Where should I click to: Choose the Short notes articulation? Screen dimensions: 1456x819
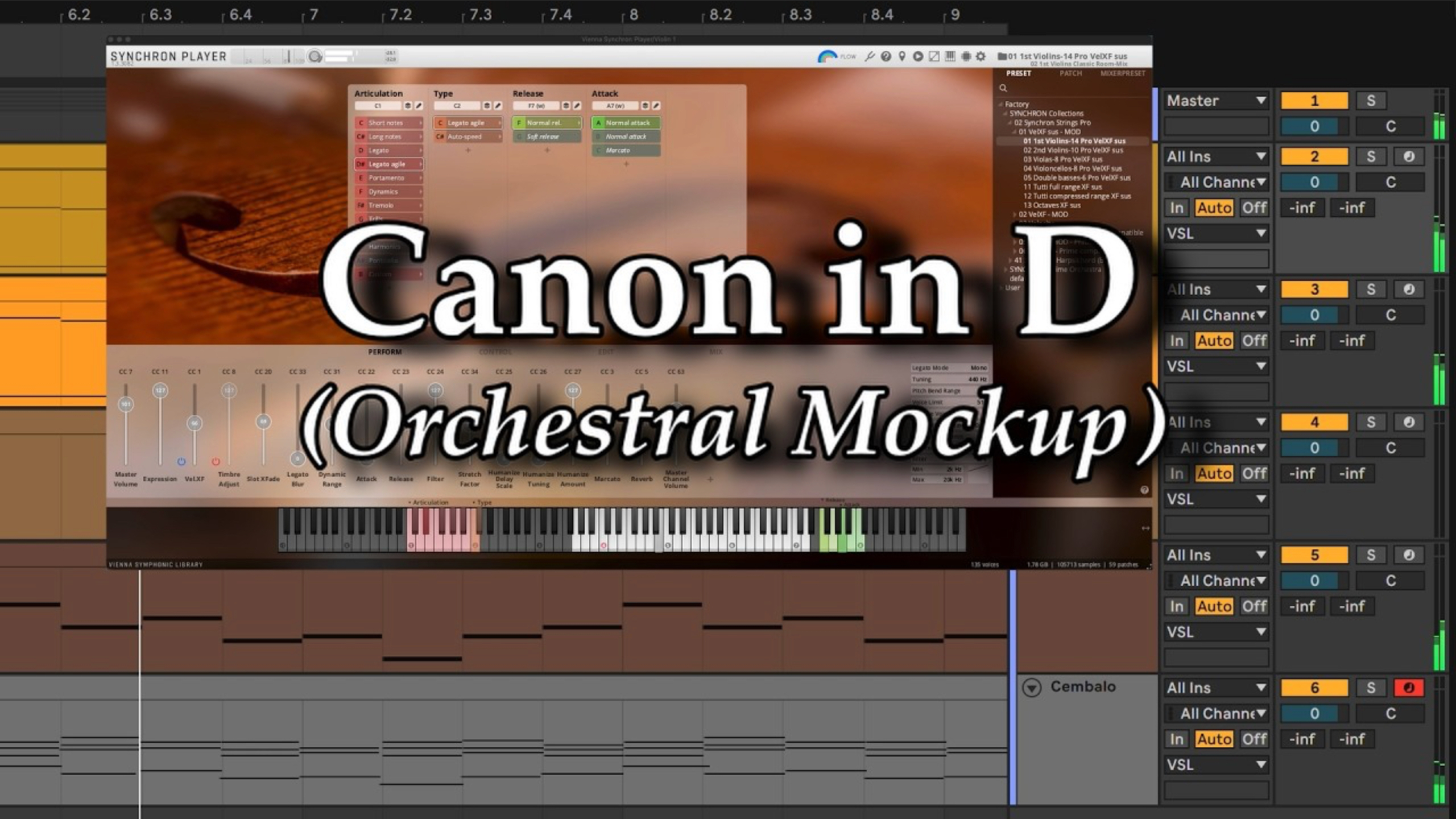point(390,123)
